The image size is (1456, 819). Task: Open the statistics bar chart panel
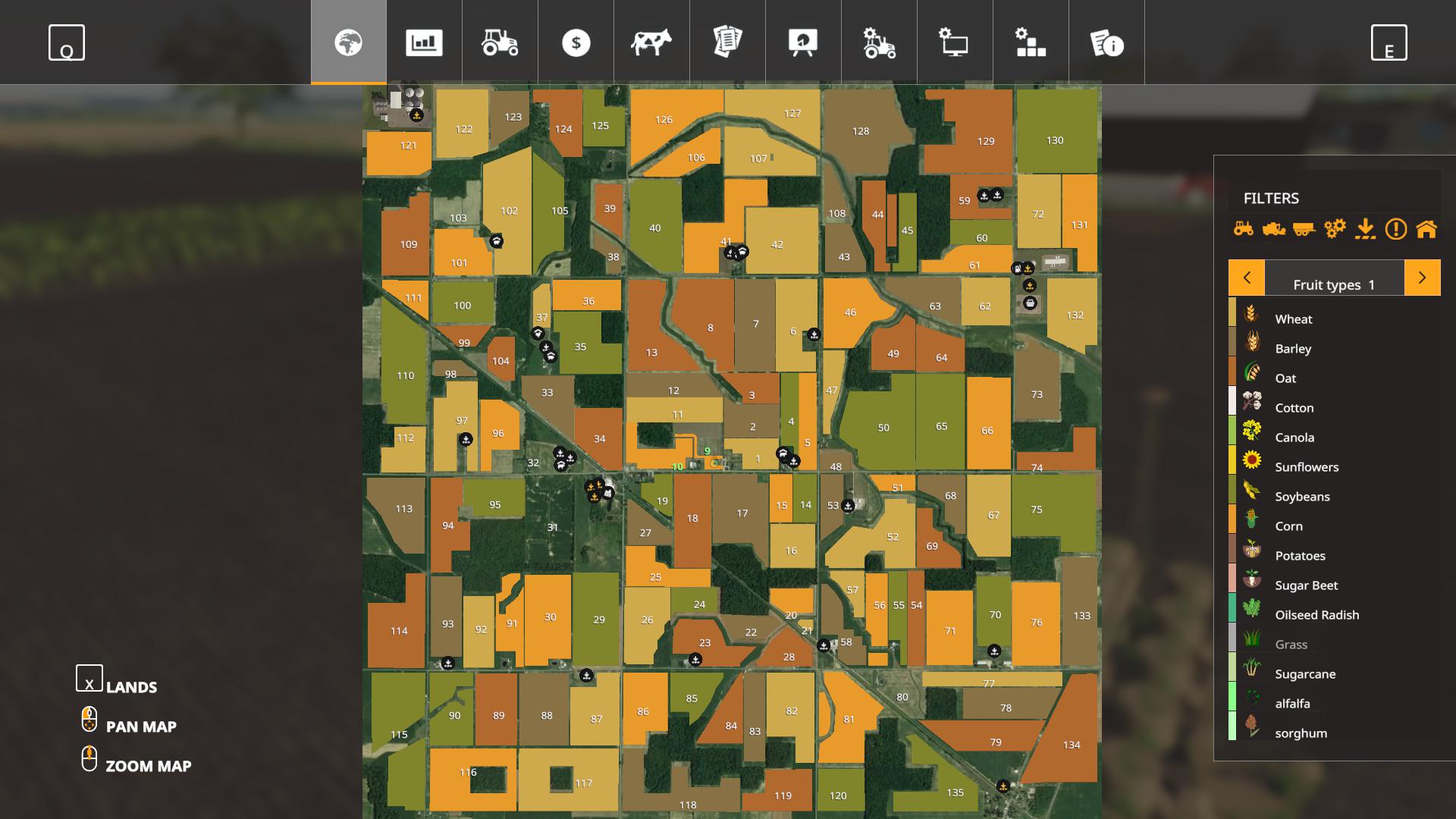(x=424, y=42)
